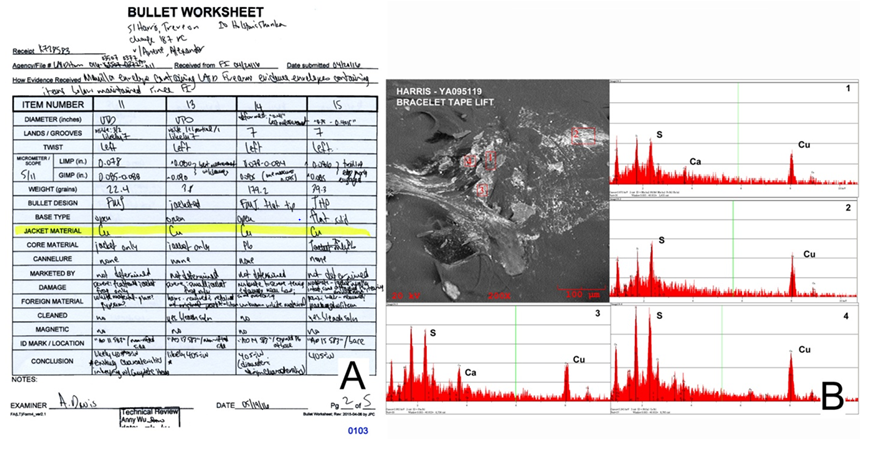Click the NOTES: label below table
The height and width of the screenshot is (455, 895).
coord(25,380)
